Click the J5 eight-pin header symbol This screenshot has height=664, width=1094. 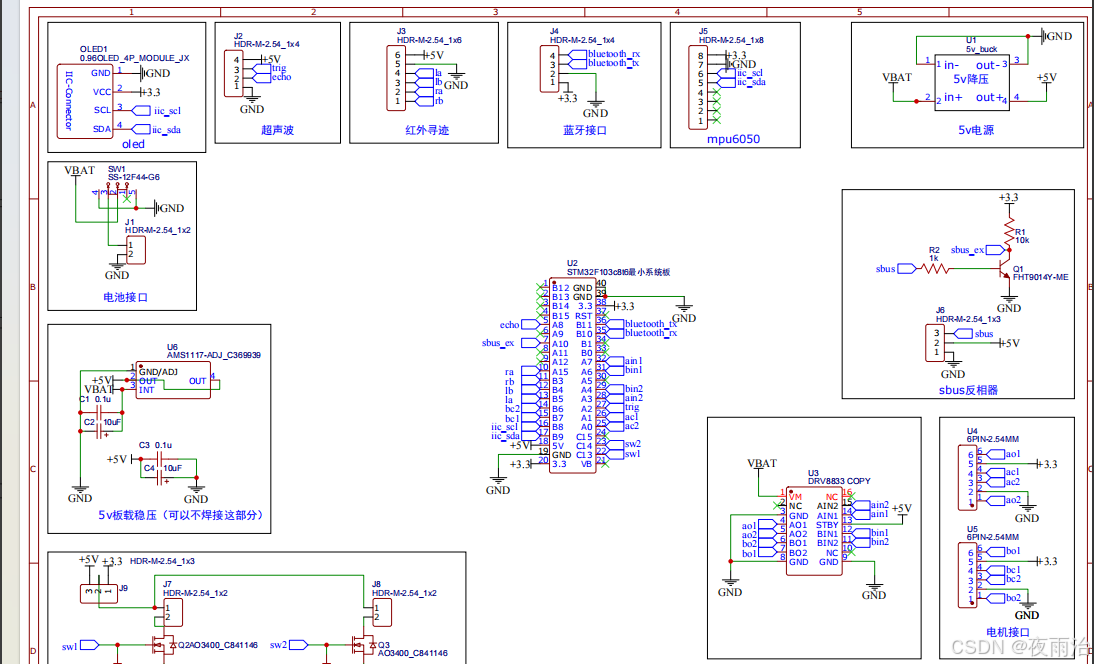click(x=698, y=87)
